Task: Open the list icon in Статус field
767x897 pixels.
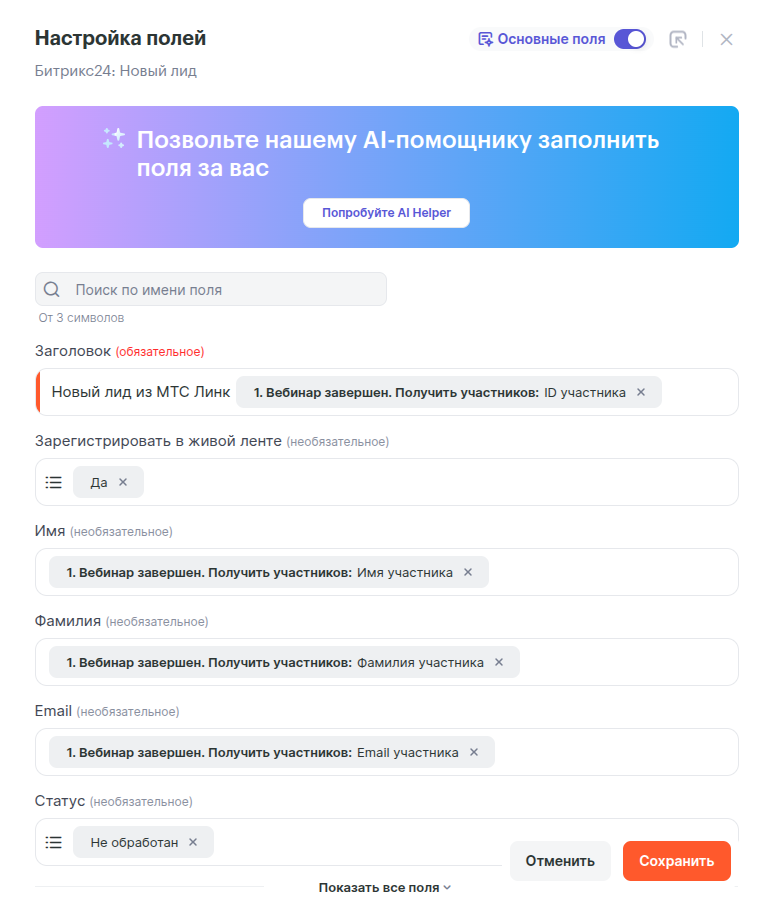Action: [54, 842]
